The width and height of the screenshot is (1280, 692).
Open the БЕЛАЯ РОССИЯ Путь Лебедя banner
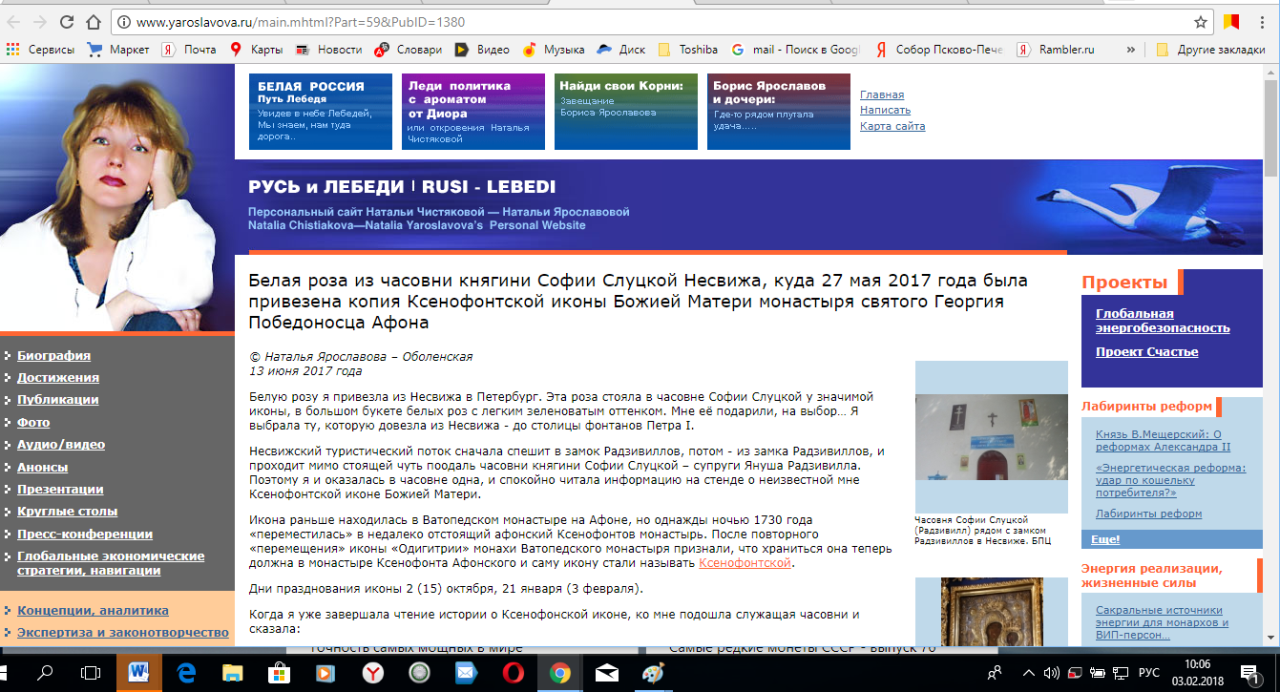click(x=320, y=112)
